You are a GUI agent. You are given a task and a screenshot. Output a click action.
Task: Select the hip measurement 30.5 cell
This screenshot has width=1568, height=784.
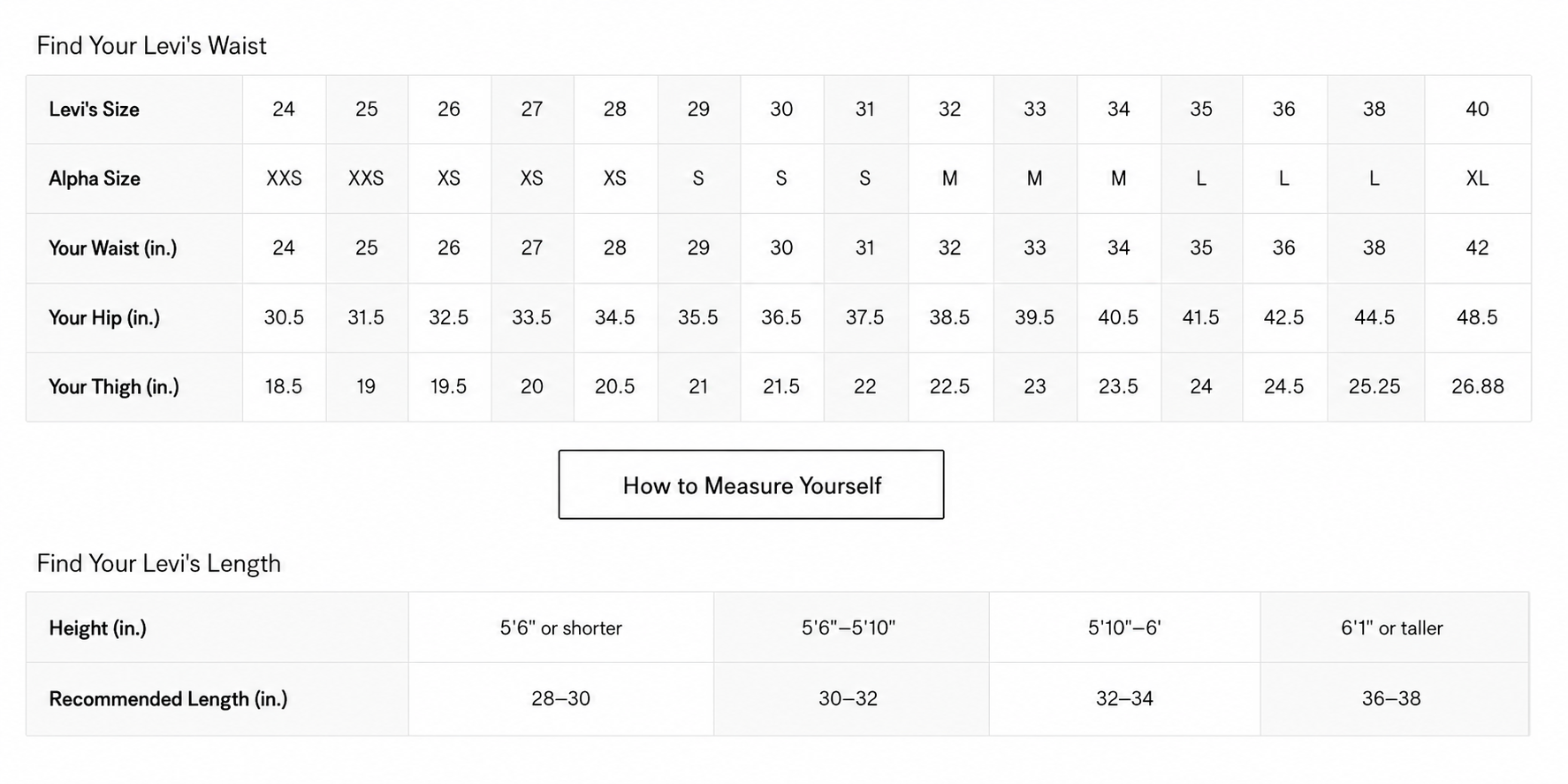click(284, 317)
